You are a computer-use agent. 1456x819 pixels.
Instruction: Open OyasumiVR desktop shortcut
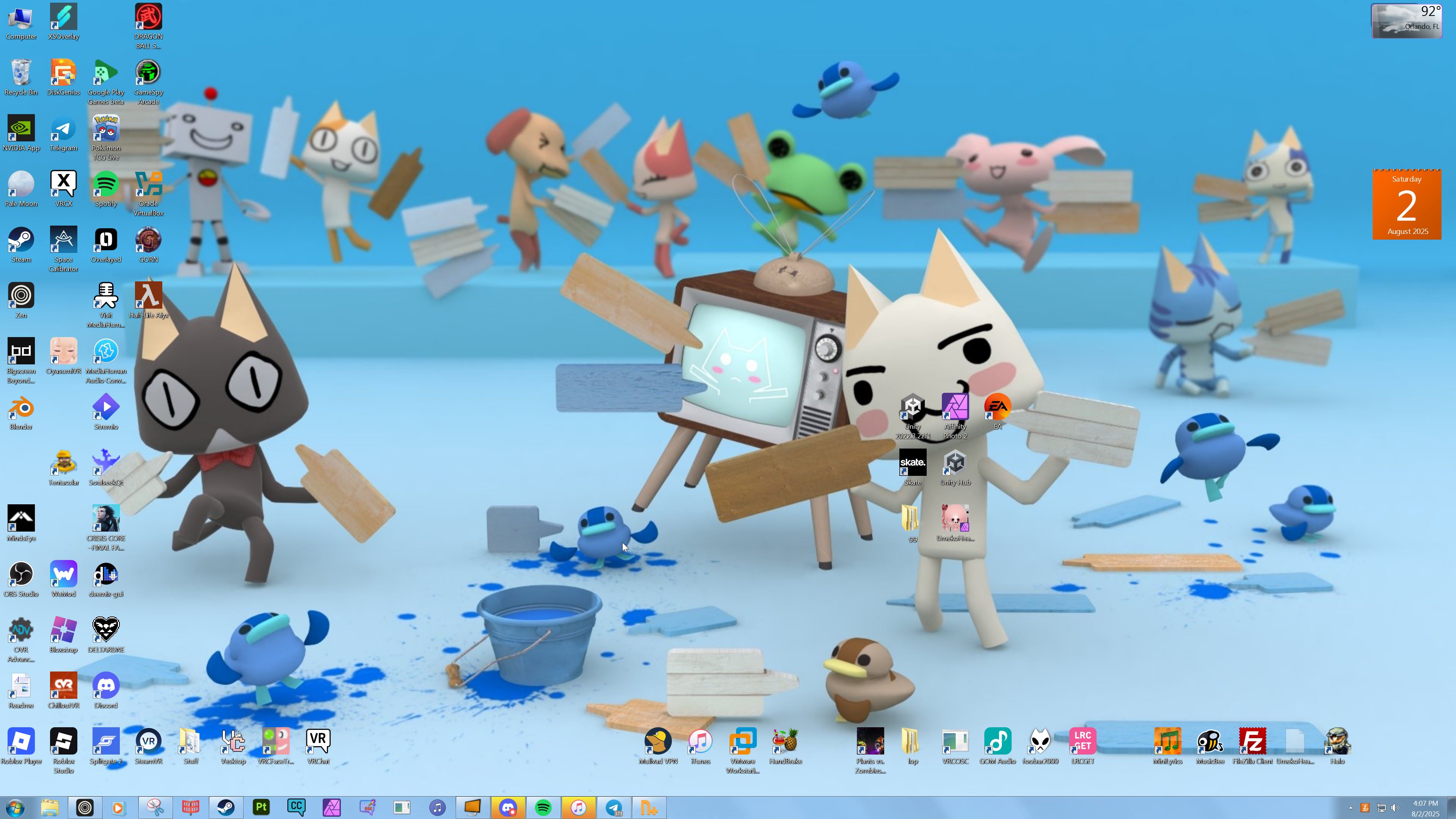[x=63, y=356]
